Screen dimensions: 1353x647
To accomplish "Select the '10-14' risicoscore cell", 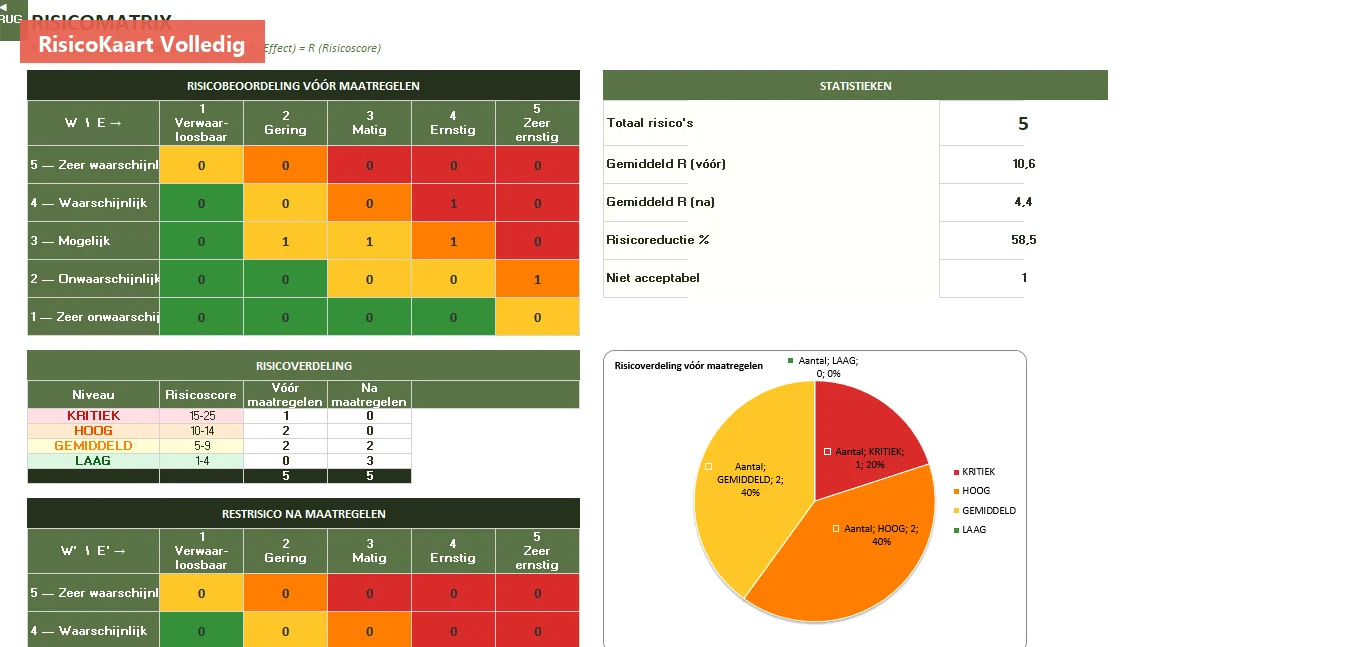I will point(201,431).
